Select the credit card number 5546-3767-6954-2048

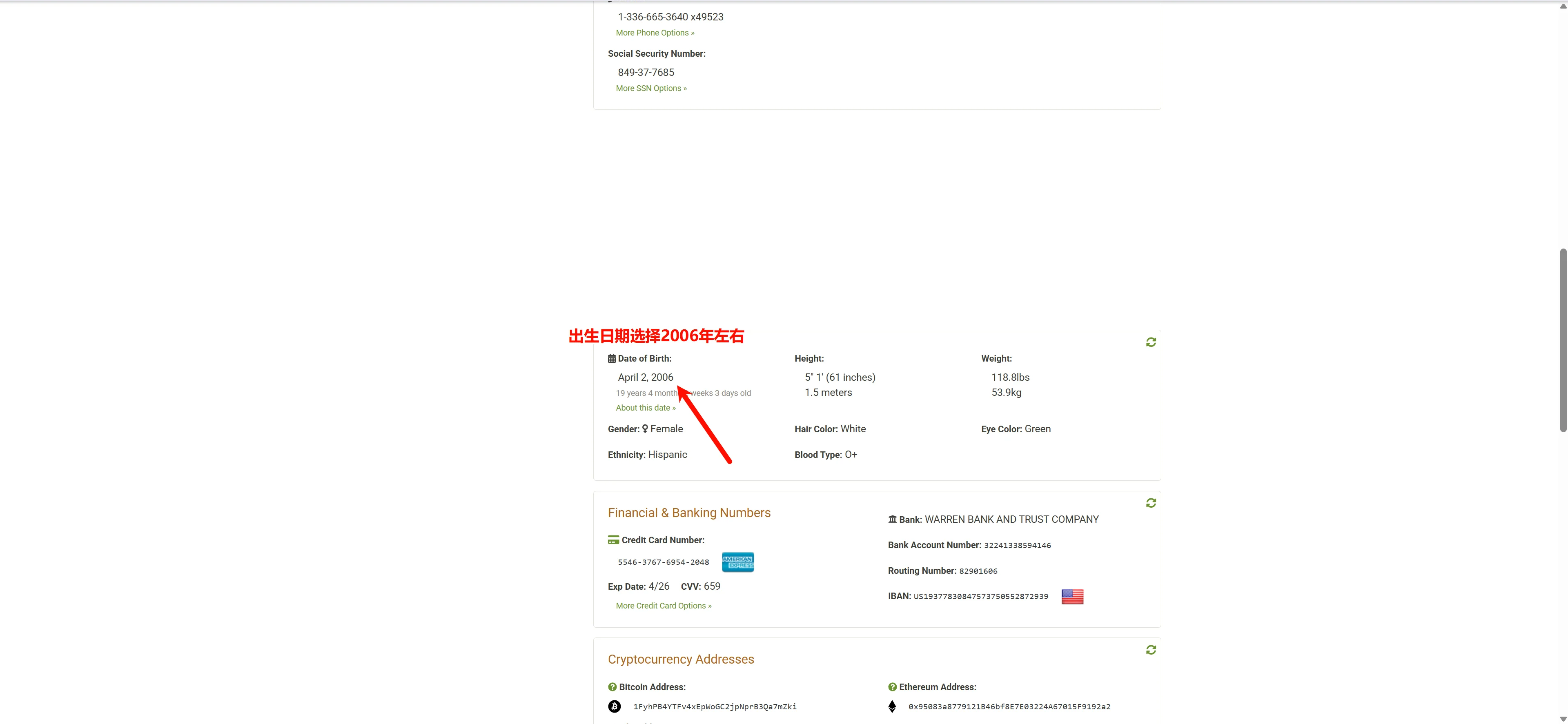tap(662, 562)
